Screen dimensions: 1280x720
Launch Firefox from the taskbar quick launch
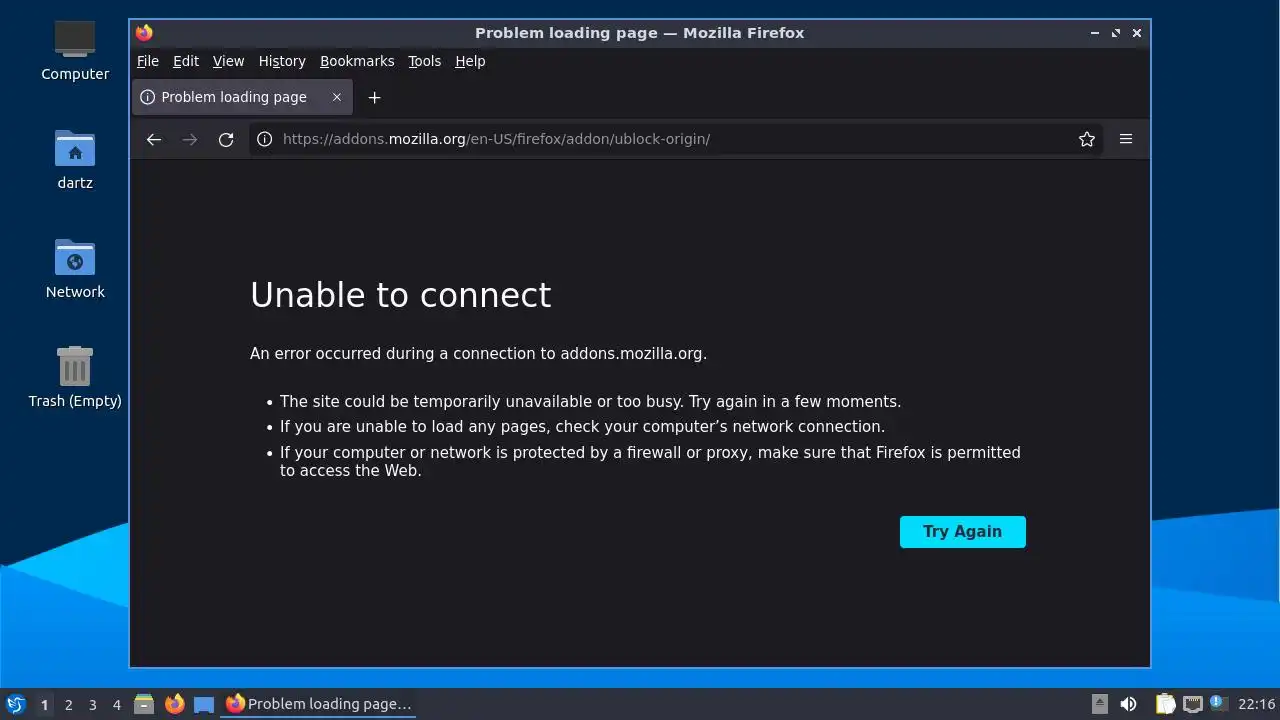pyautogui.click(x=174, y=704)
